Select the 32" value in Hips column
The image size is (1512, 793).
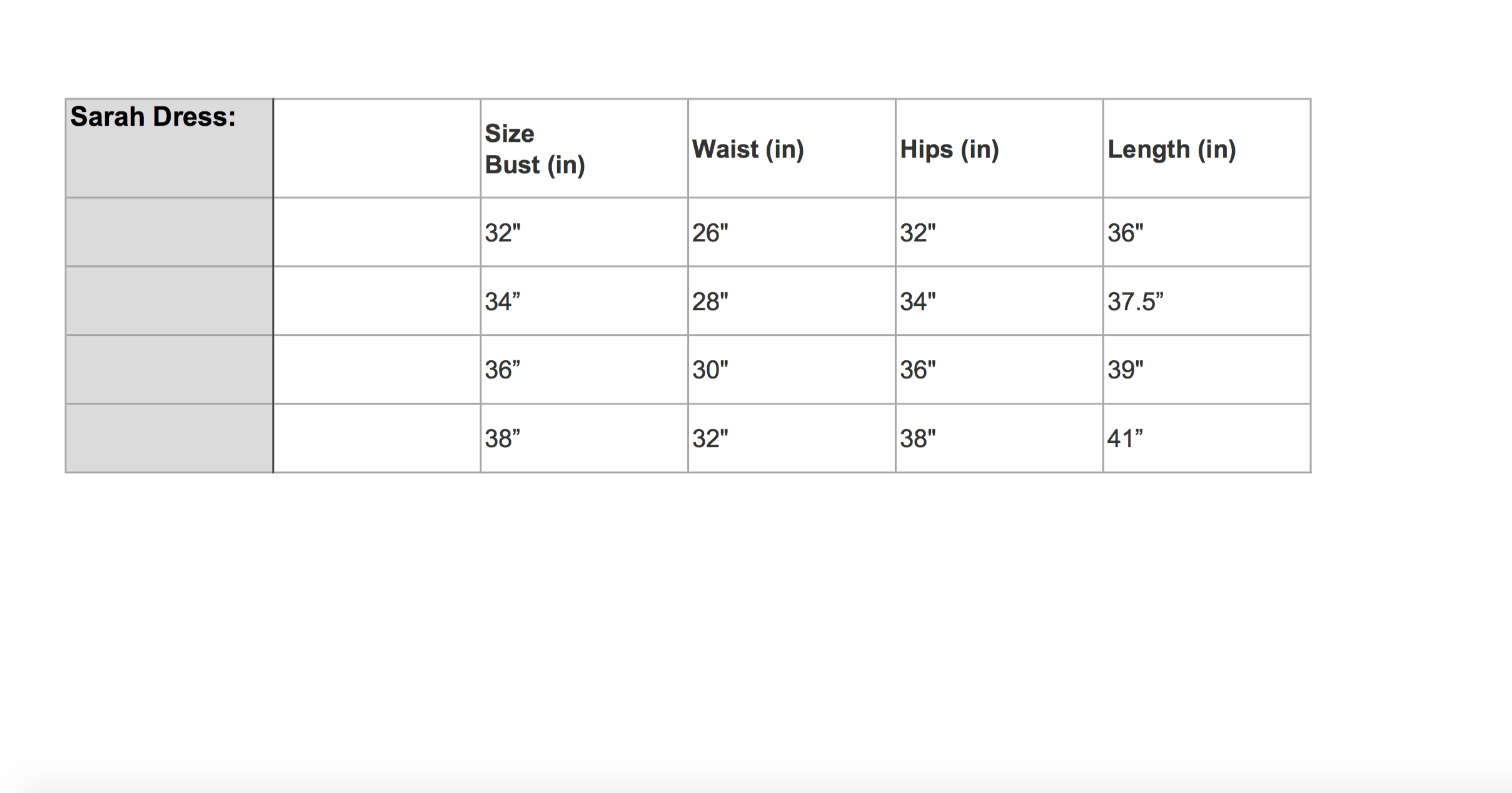pyautogui.click(x=918, y=233)
